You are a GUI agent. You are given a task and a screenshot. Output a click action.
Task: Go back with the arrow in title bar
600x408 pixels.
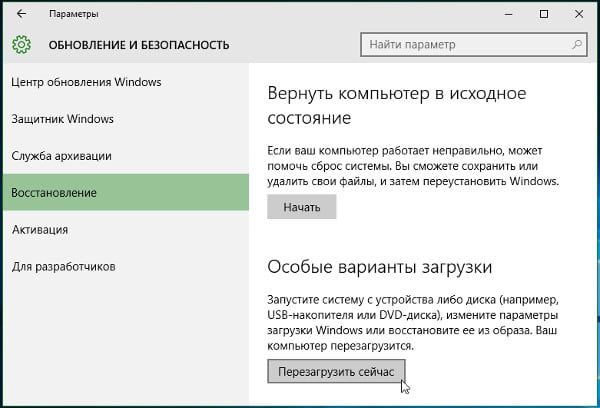tap(21, 14)
